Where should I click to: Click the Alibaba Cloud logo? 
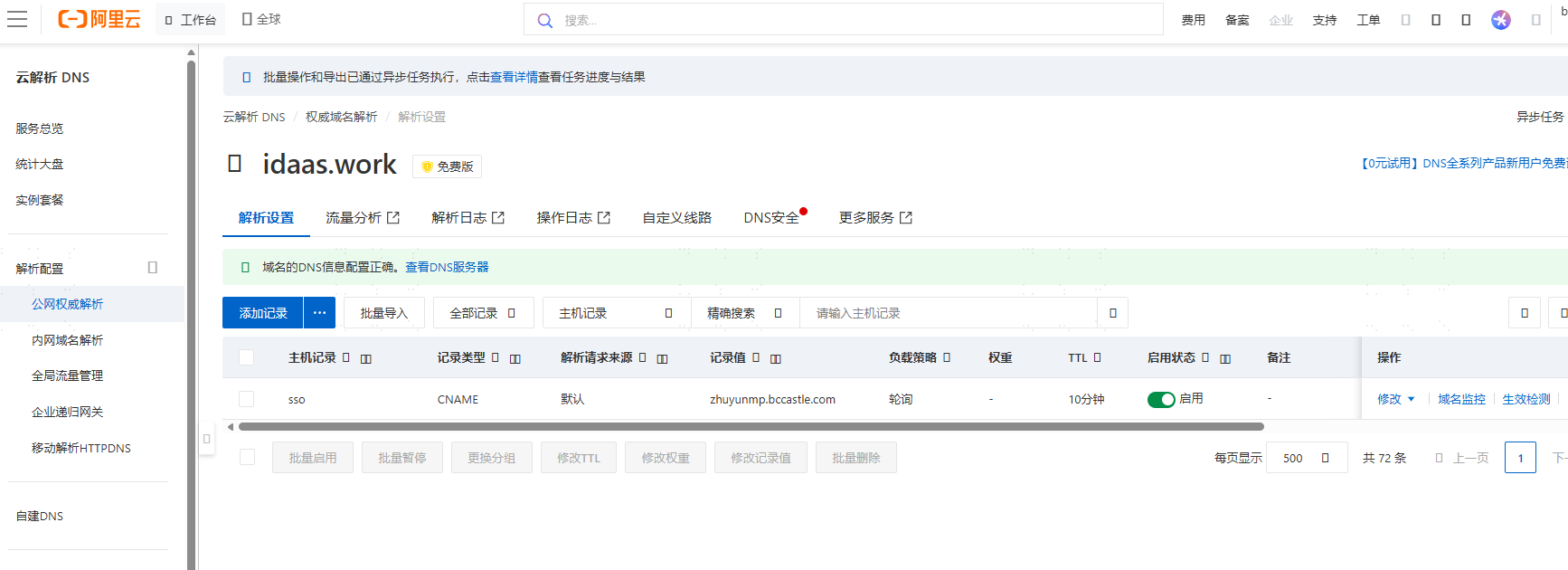click(x=99, y=19)
